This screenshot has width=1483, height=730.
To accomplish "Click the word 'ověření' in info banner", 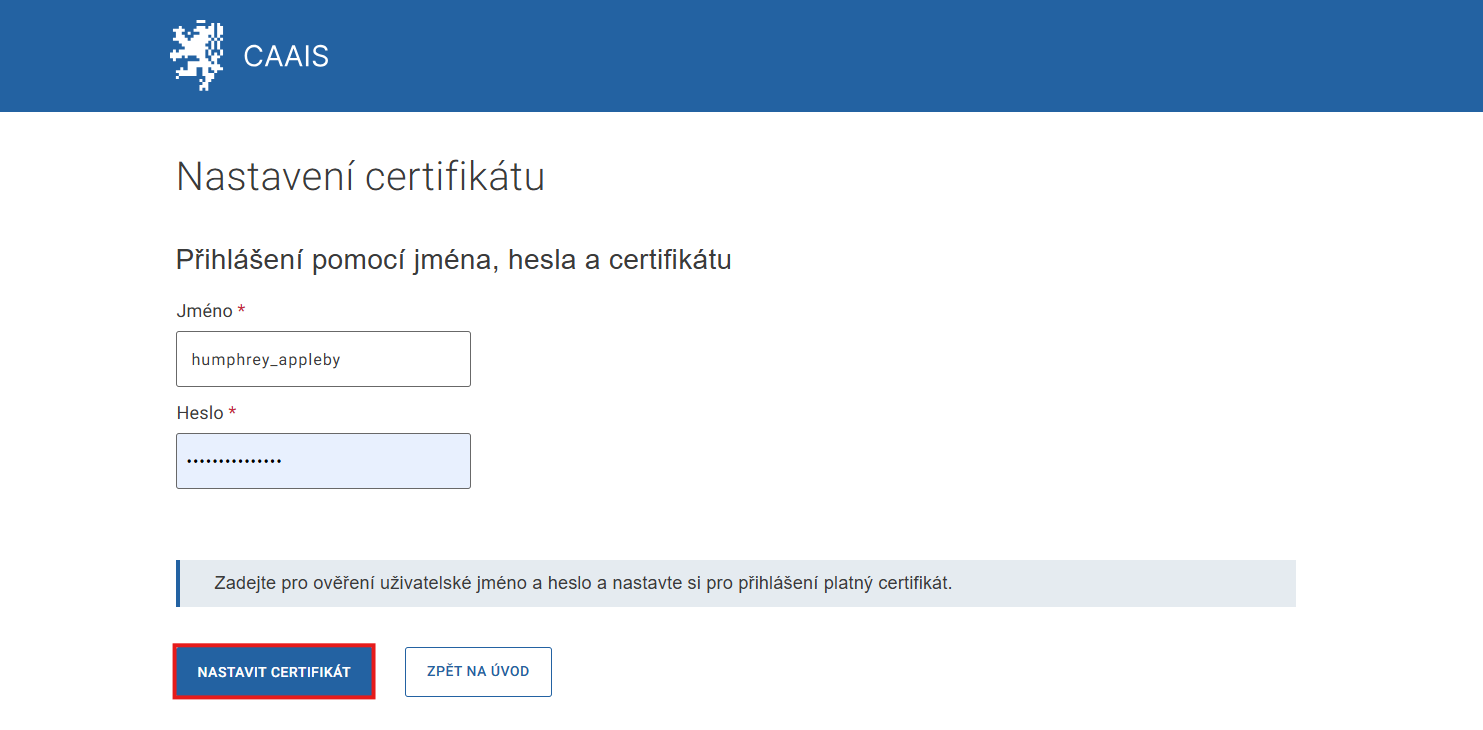I will 345,583.
